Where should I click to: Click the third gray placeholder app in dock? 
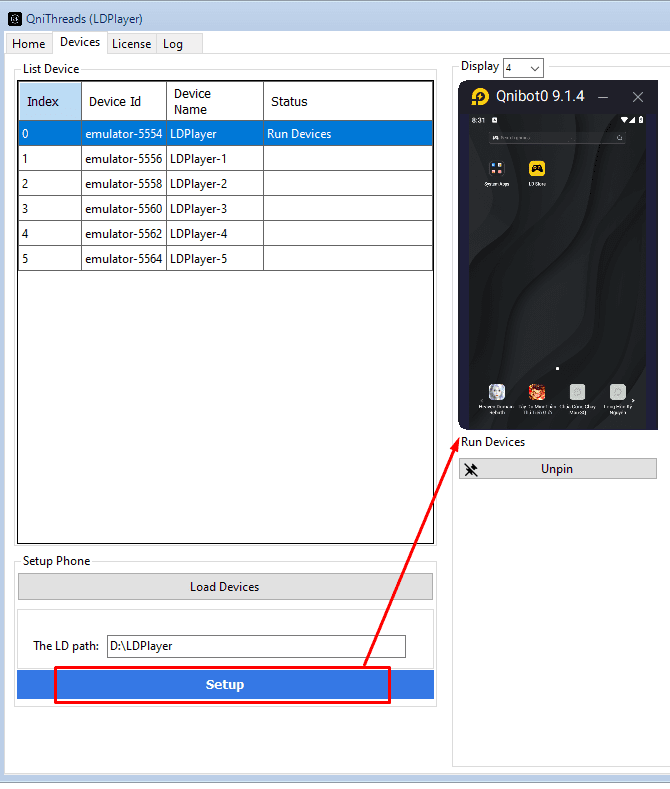[x=577, y=391]
